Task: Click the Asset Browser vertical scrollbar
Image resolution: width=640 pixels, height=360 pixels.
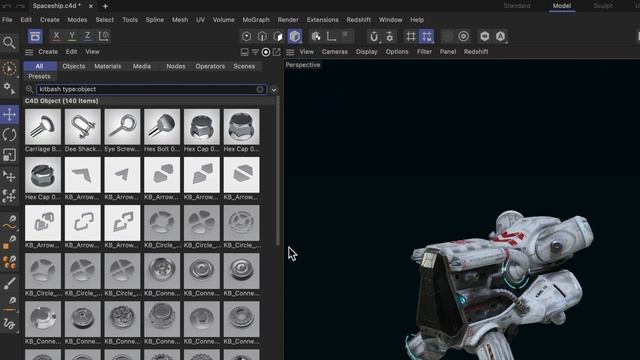Action: [x=278, y=171]
